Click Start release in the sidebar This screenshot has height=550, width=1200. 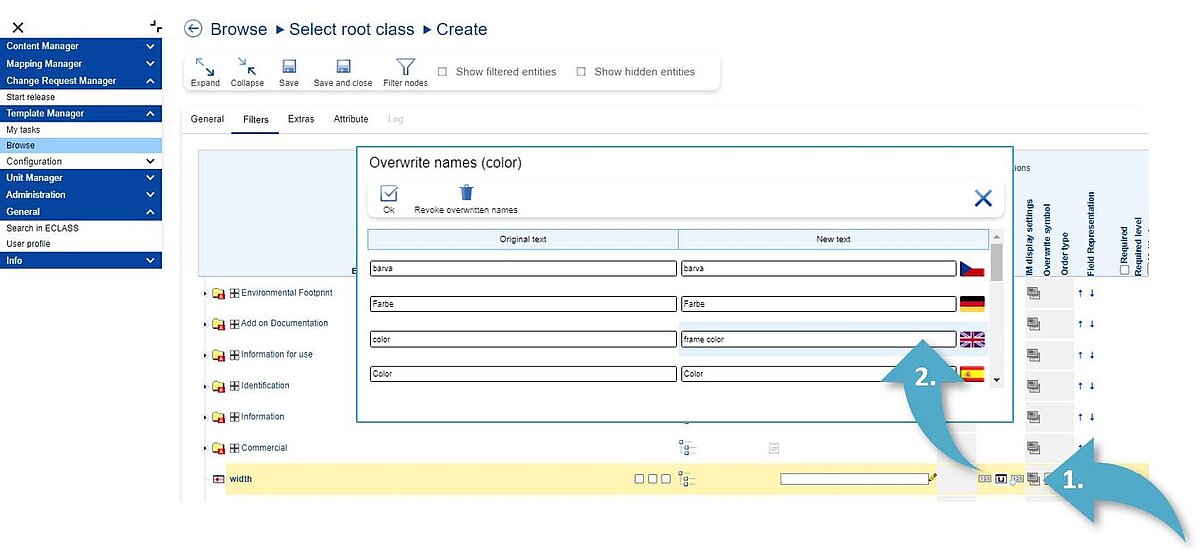(31, 97)
